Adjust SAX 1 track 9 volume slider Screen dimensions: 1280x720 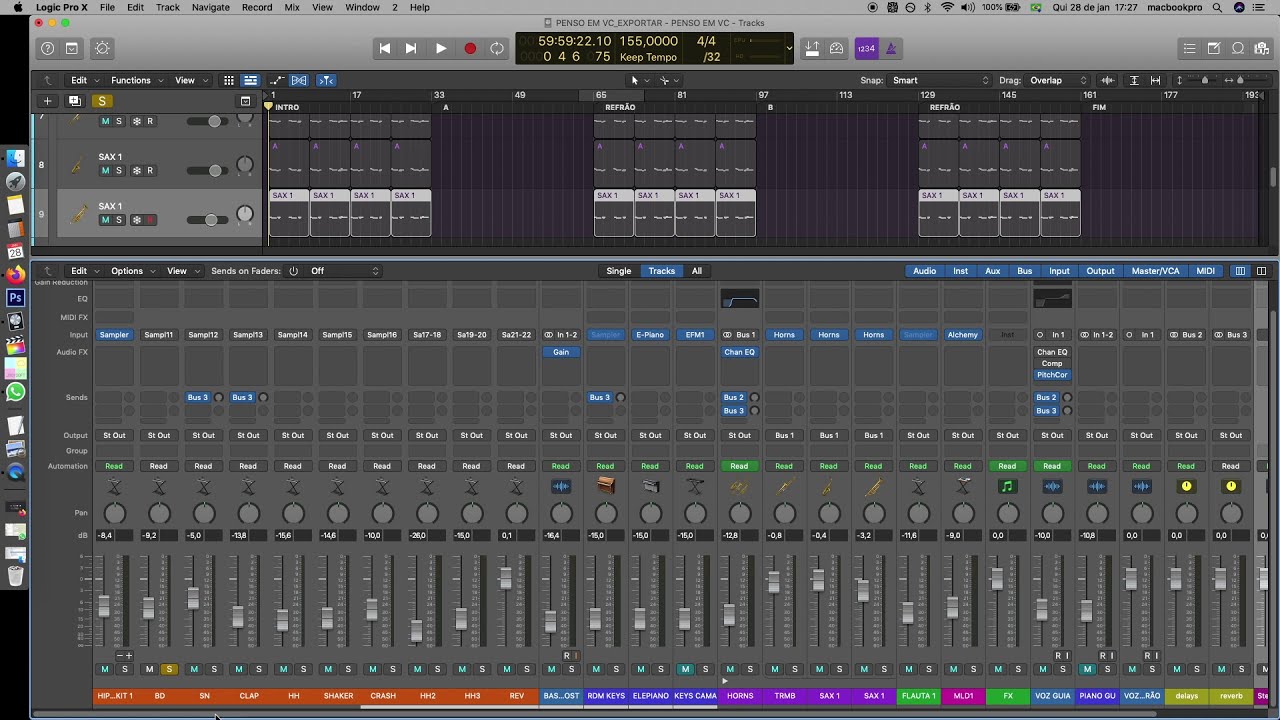tap(211, 220)
